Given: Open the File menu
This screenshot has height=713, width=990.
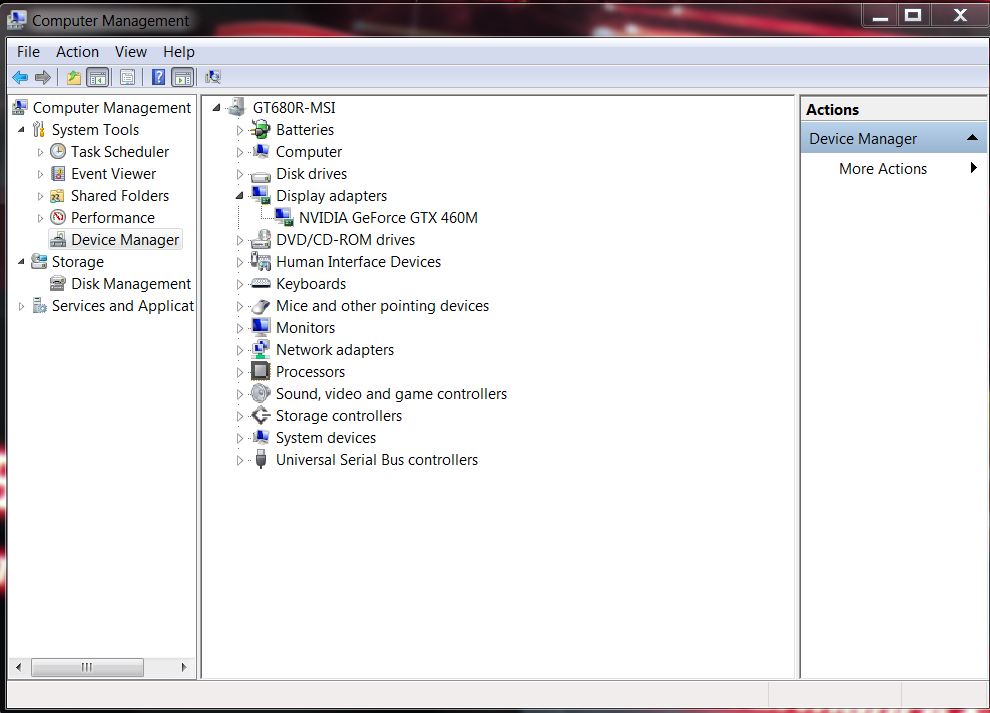Looking at the screenshot, I should pyautogui.click(x=28, y=52).
